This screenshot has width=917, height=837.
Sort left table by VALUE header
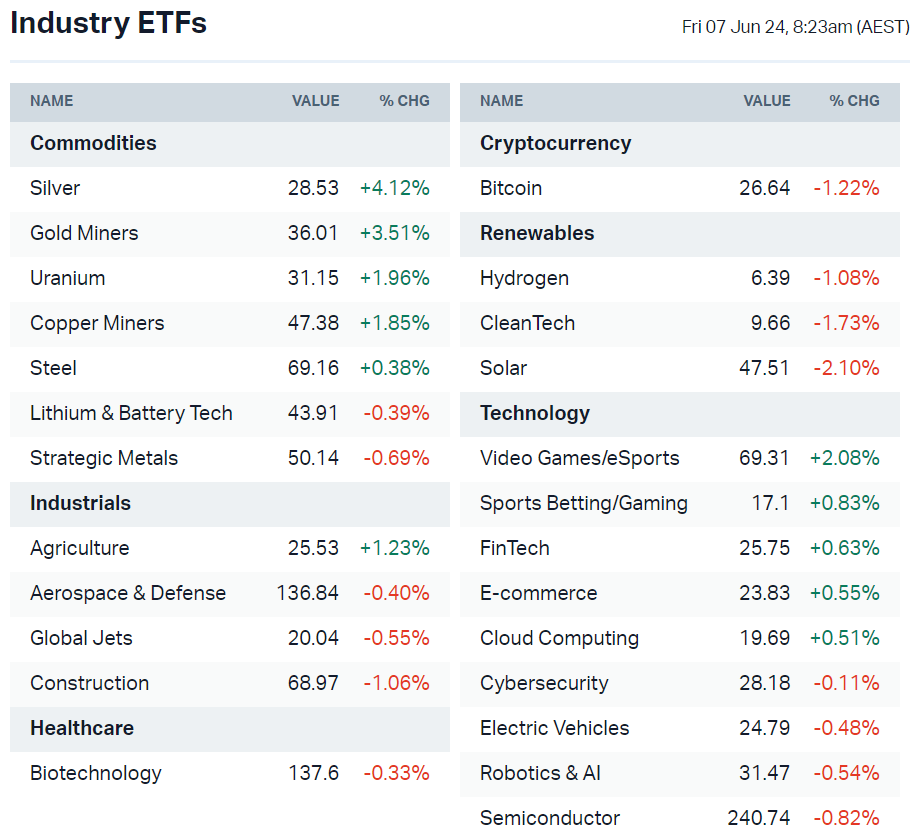click(315, 101)
